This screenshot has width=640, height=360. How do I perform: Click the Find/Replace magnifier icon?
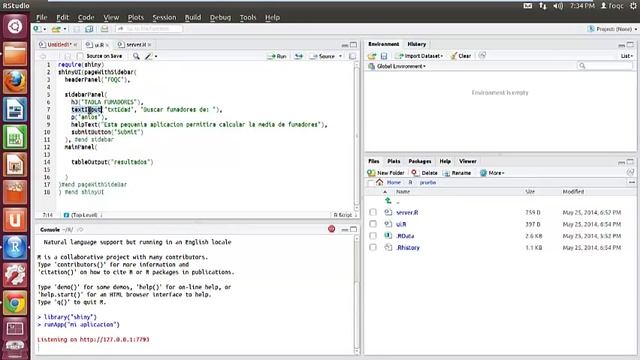coord(136,56)
